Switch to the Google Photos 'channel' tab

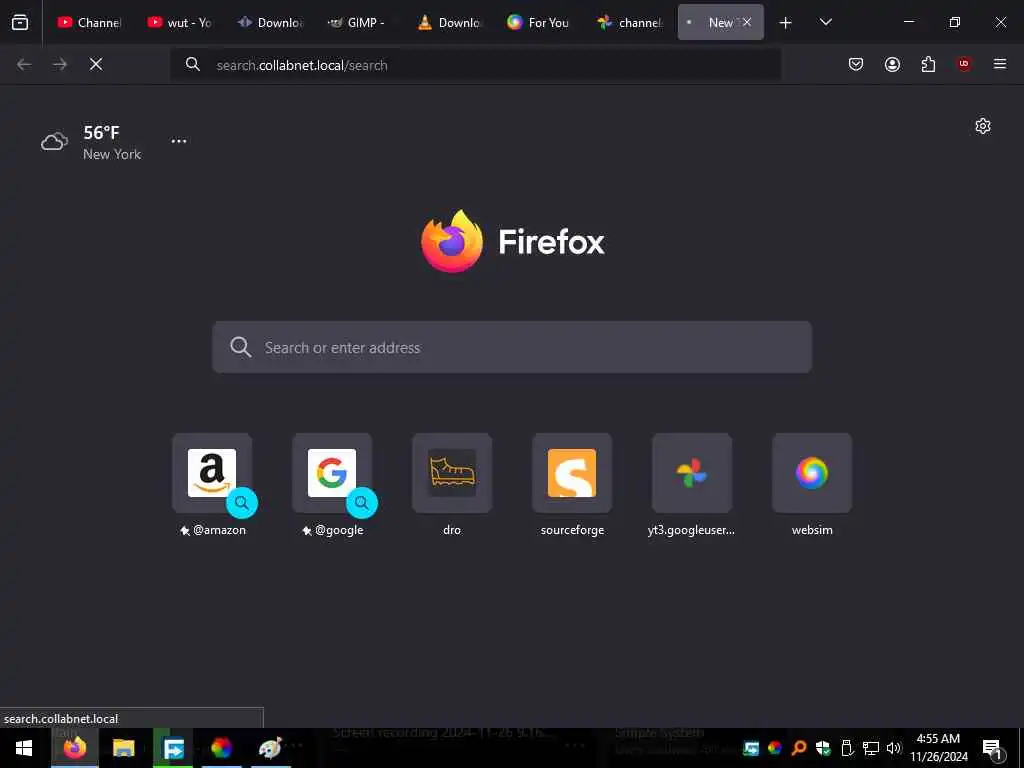(629, 22)
